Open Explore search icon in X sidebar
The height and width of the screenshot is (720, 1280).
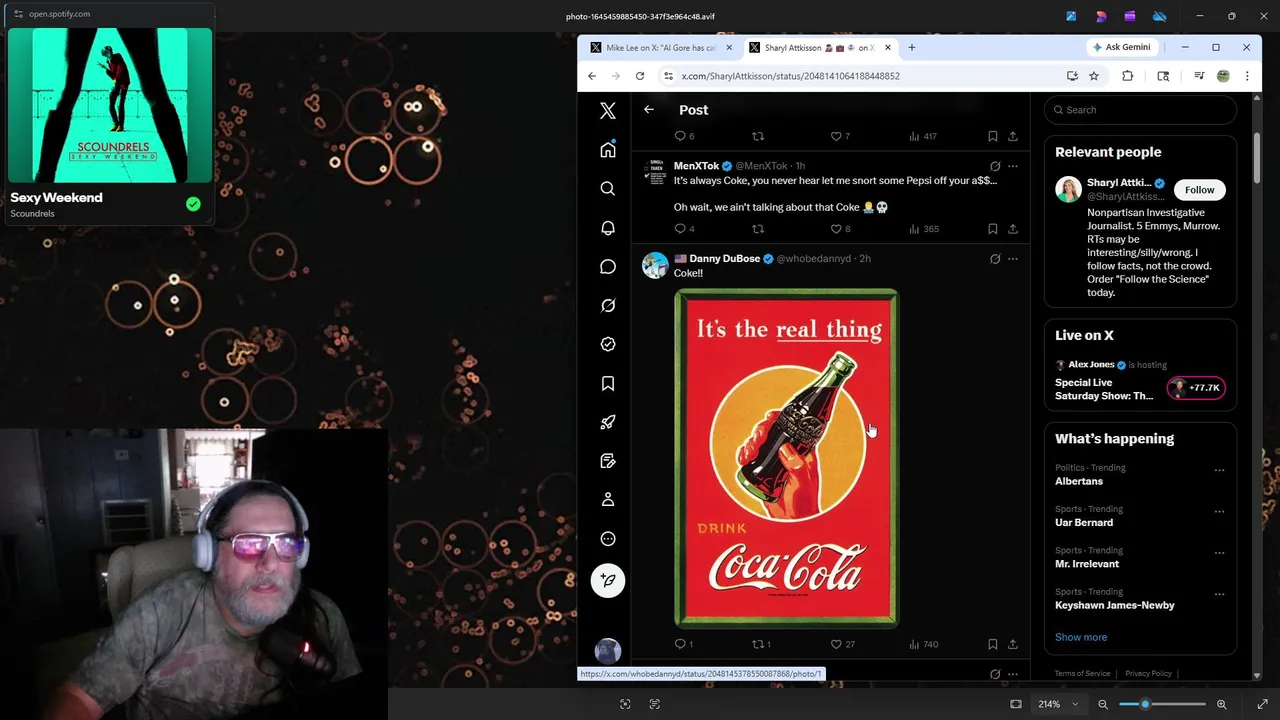[x=608, y=189]
